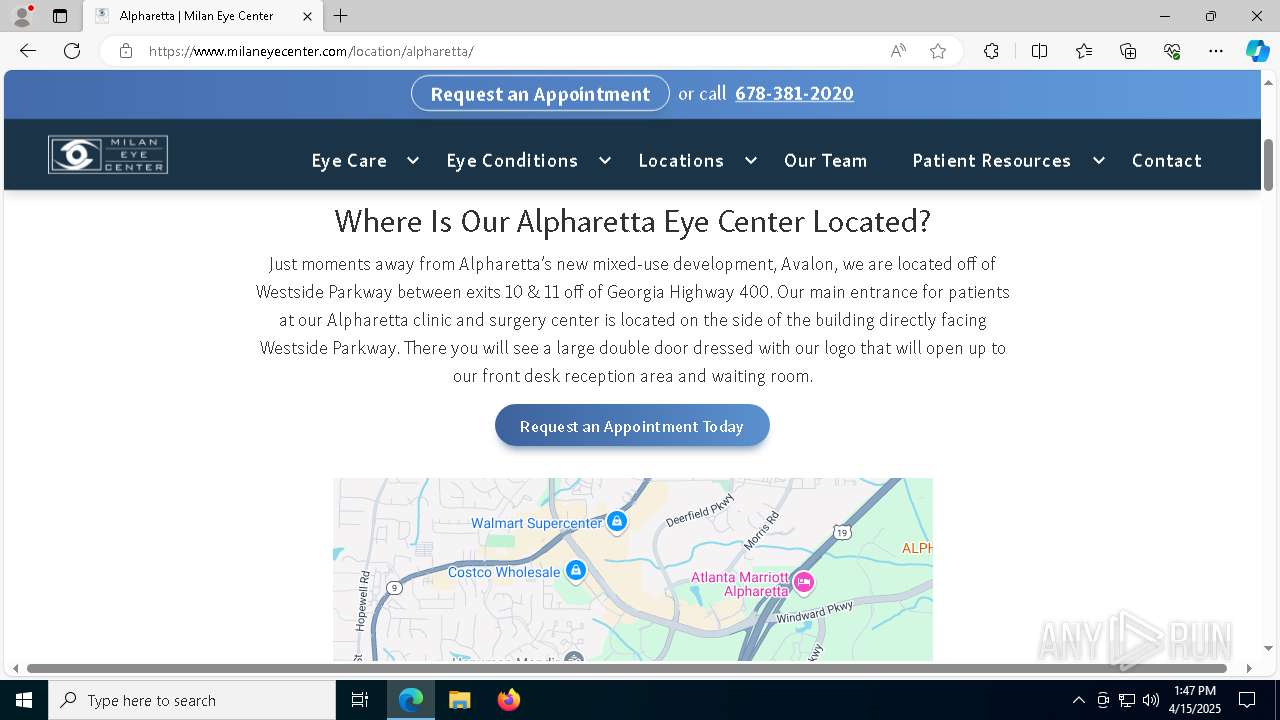Image resolution: width=1280 pixels, height=720 pixels.
Task: Open the Collections icon
Action: [x=1128, y=51]
